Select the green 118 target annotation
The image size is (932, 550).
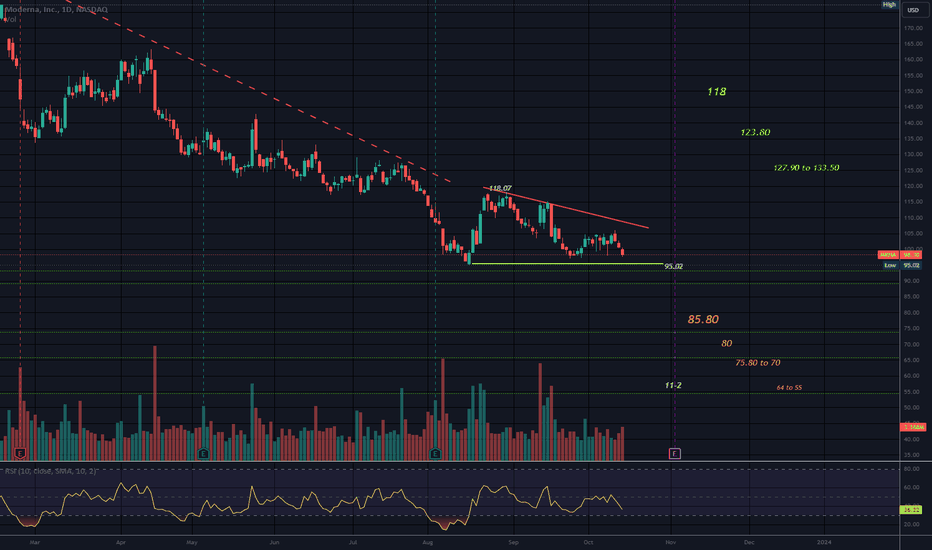point(716,92)
